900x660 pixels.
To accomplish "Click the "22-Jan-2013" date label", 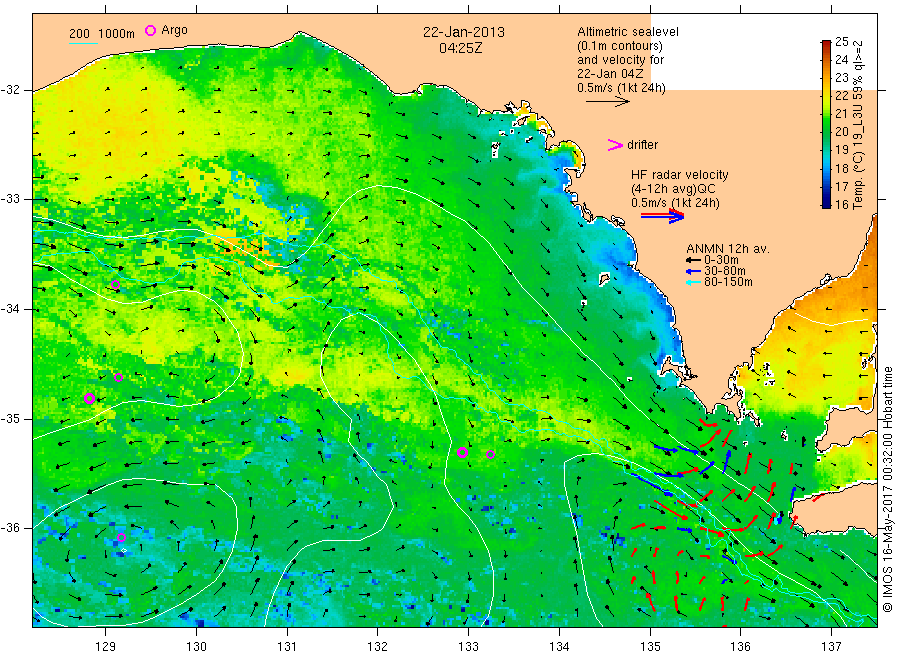I will 464,32.
